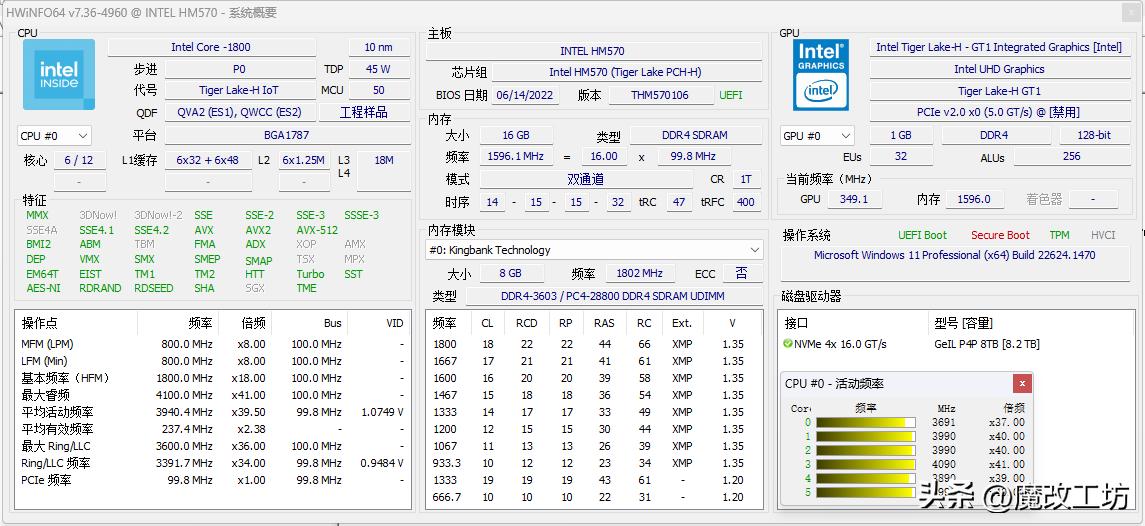The width and height of the screenshot is (1145, 526).
Task: Click the Core 1 frequency bar
Action: tap(865, 436)
